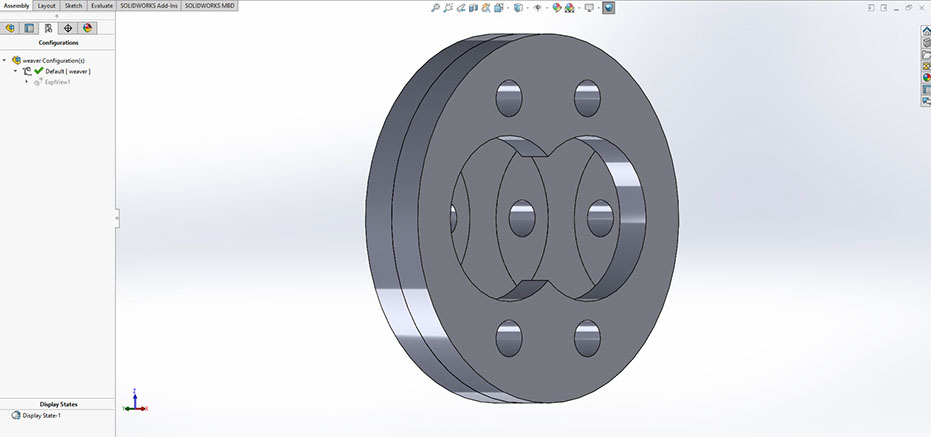931x437 pixels.
Task: Expand the ExplView1 node
Action: coord(27,82)
